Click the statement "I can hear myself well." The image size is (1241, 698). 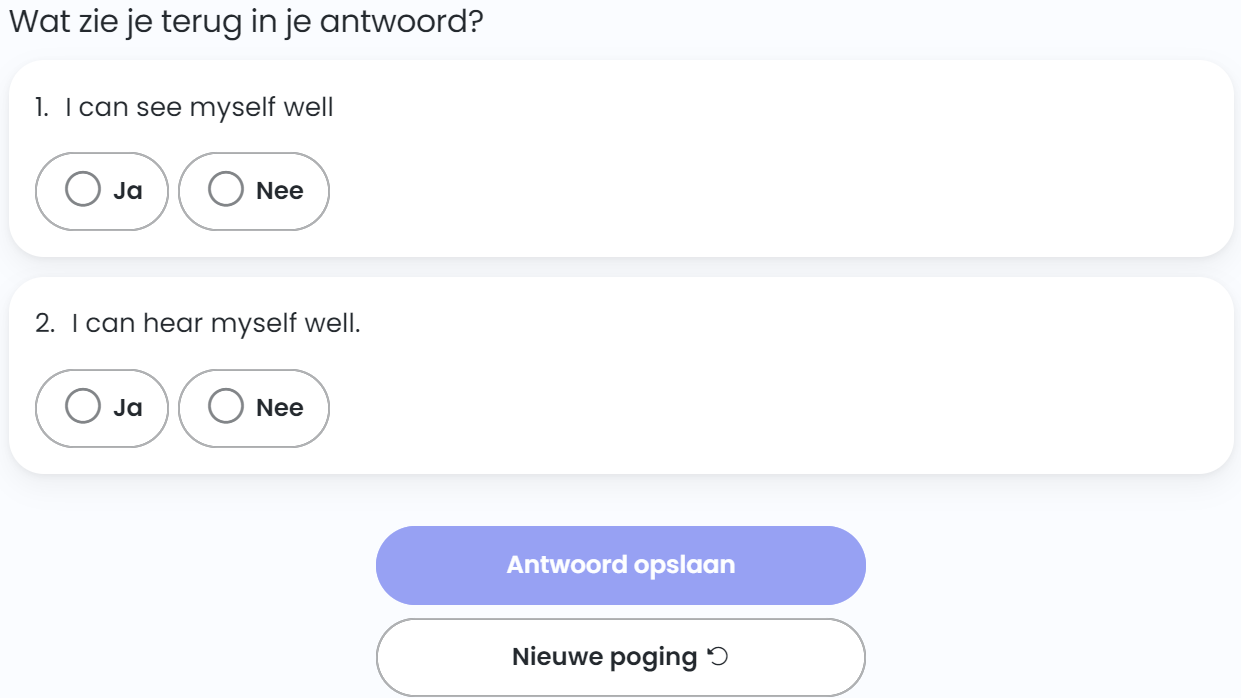(x=216, y=323)
